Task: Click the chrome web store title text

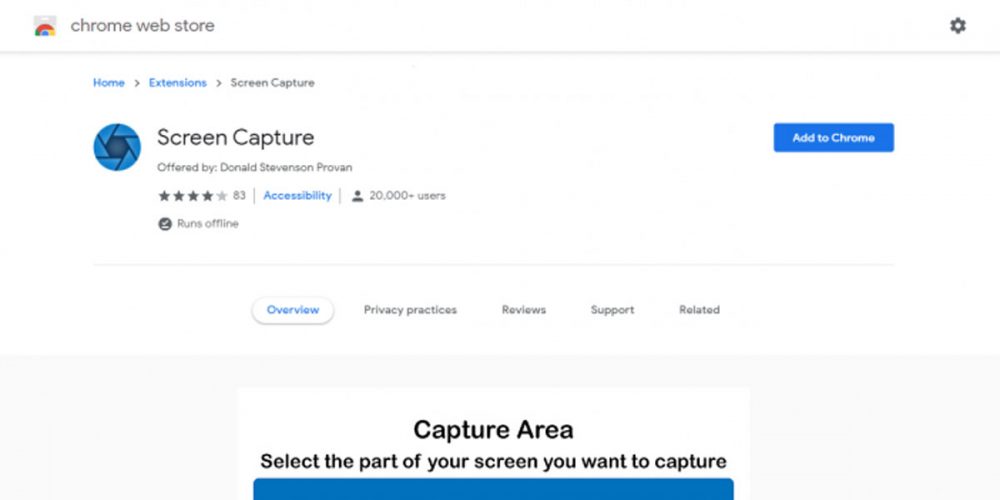Action: pyautogui.click(x=142, y=26)
